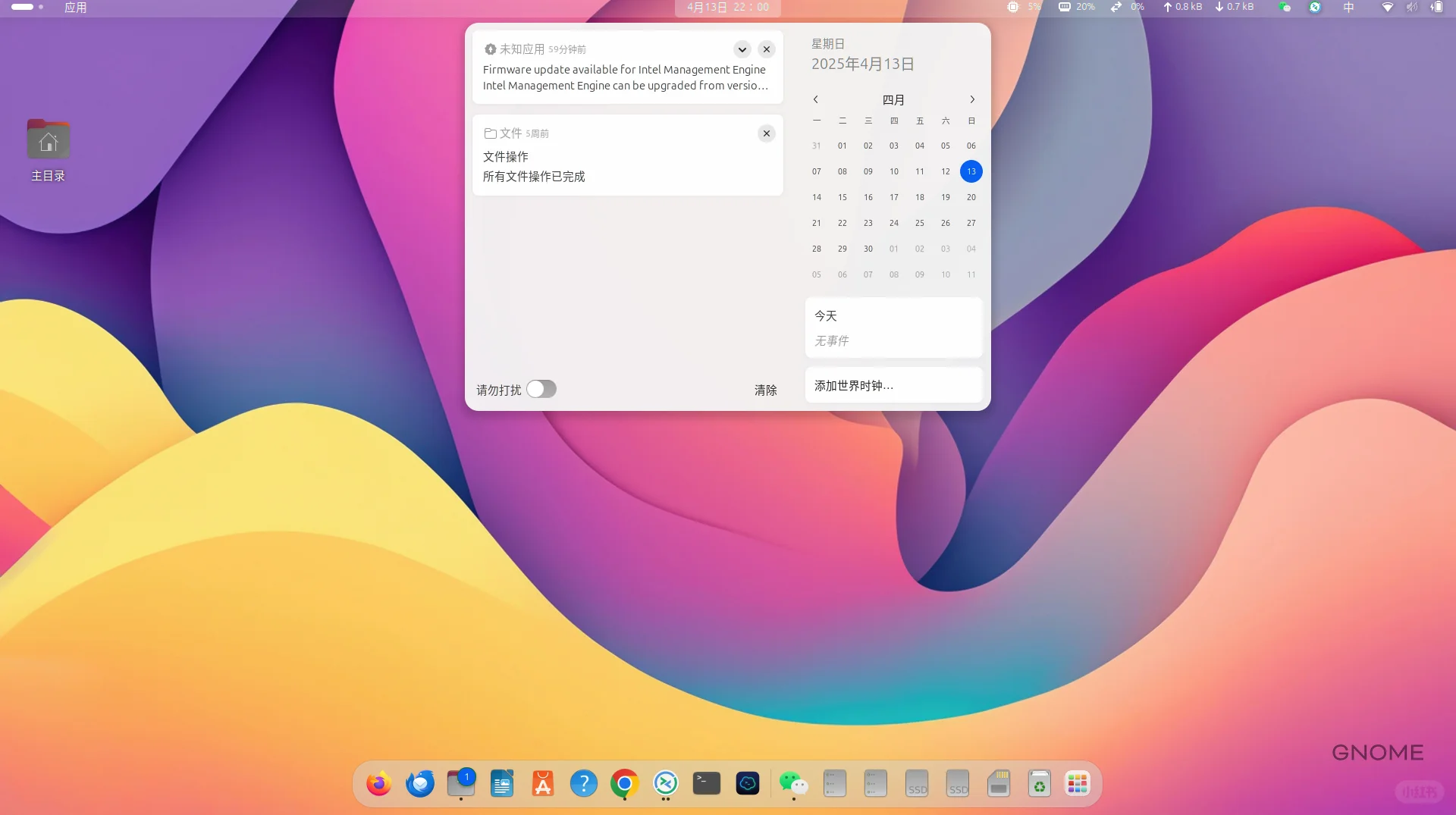Image resolution: width=1456 pixels, height=815 pixels.
Task: Enable the 请勿打扰 switch
Action: click(x=541, y=388)
